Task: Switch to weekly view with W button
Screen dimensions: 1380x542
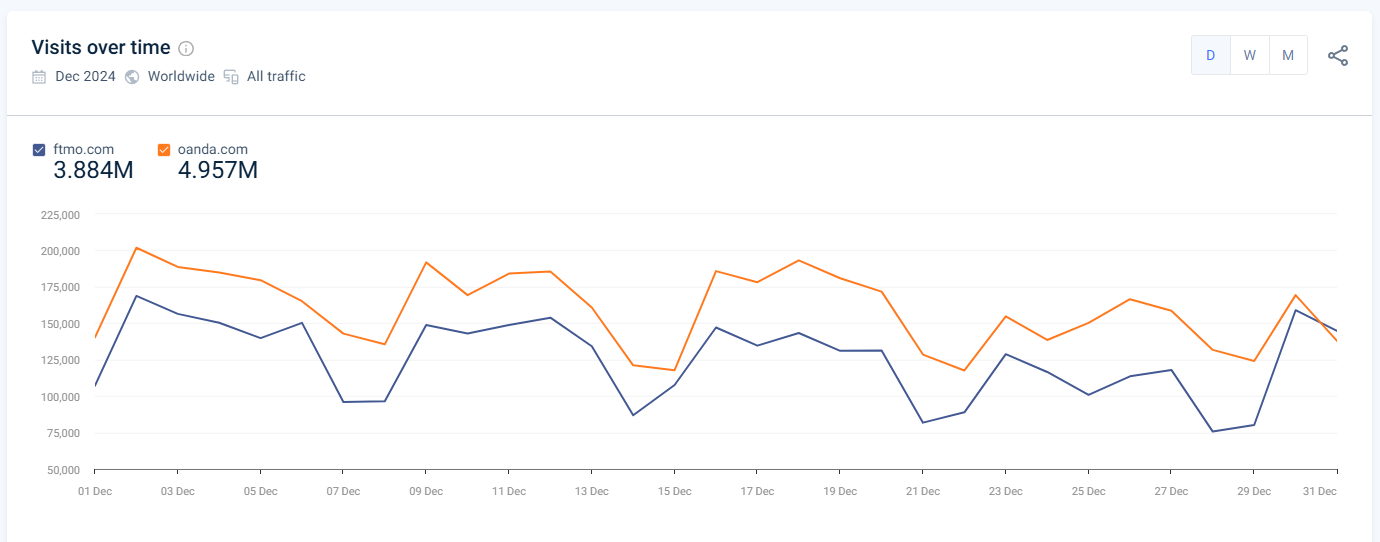Action: [x=1249, y=55]
